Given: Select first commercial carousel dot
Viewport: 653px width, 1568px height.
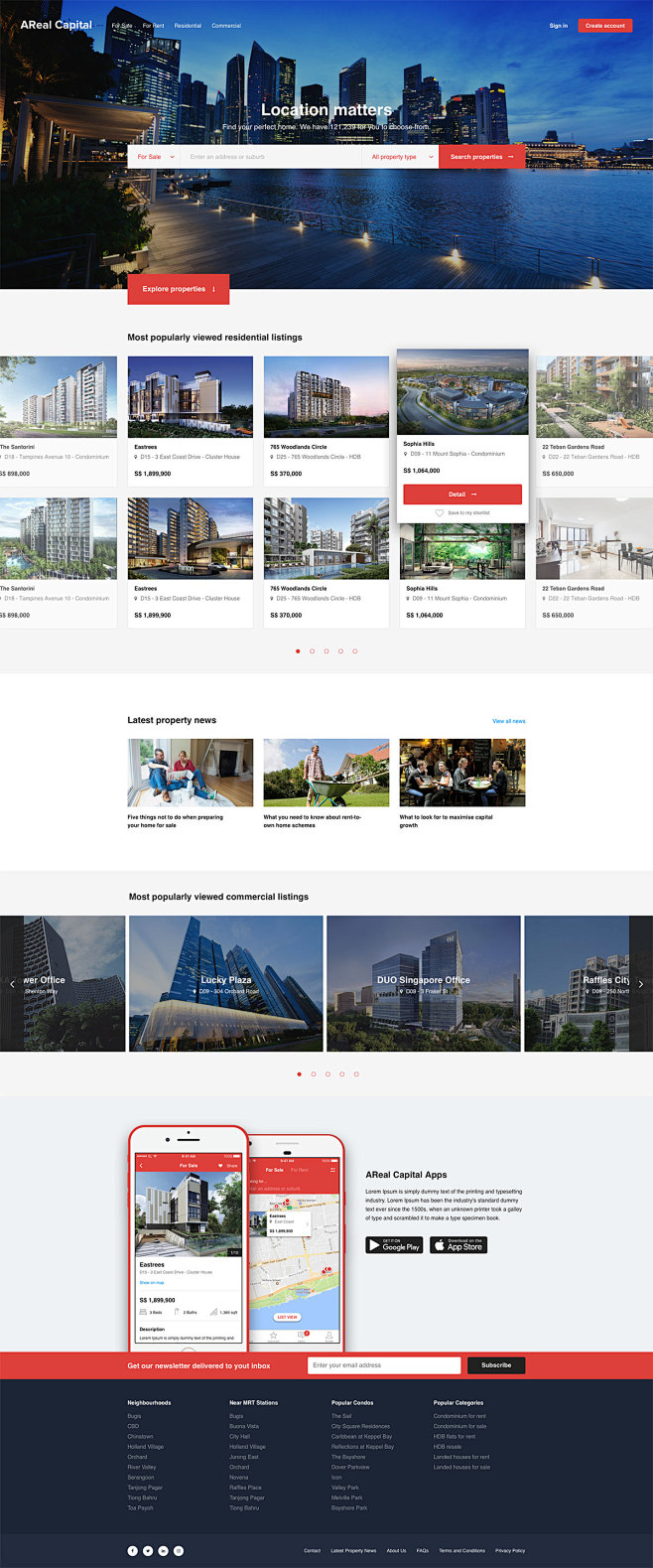Looking at the screenshot, I should [x=299, y=1073].
